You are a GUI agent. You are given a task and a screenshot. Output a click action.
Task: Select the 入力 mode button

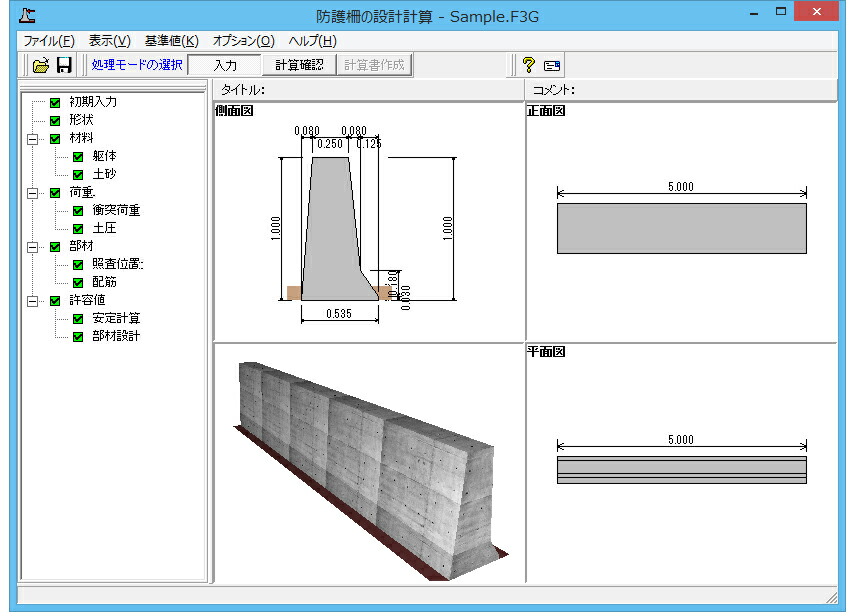[225, 65]
